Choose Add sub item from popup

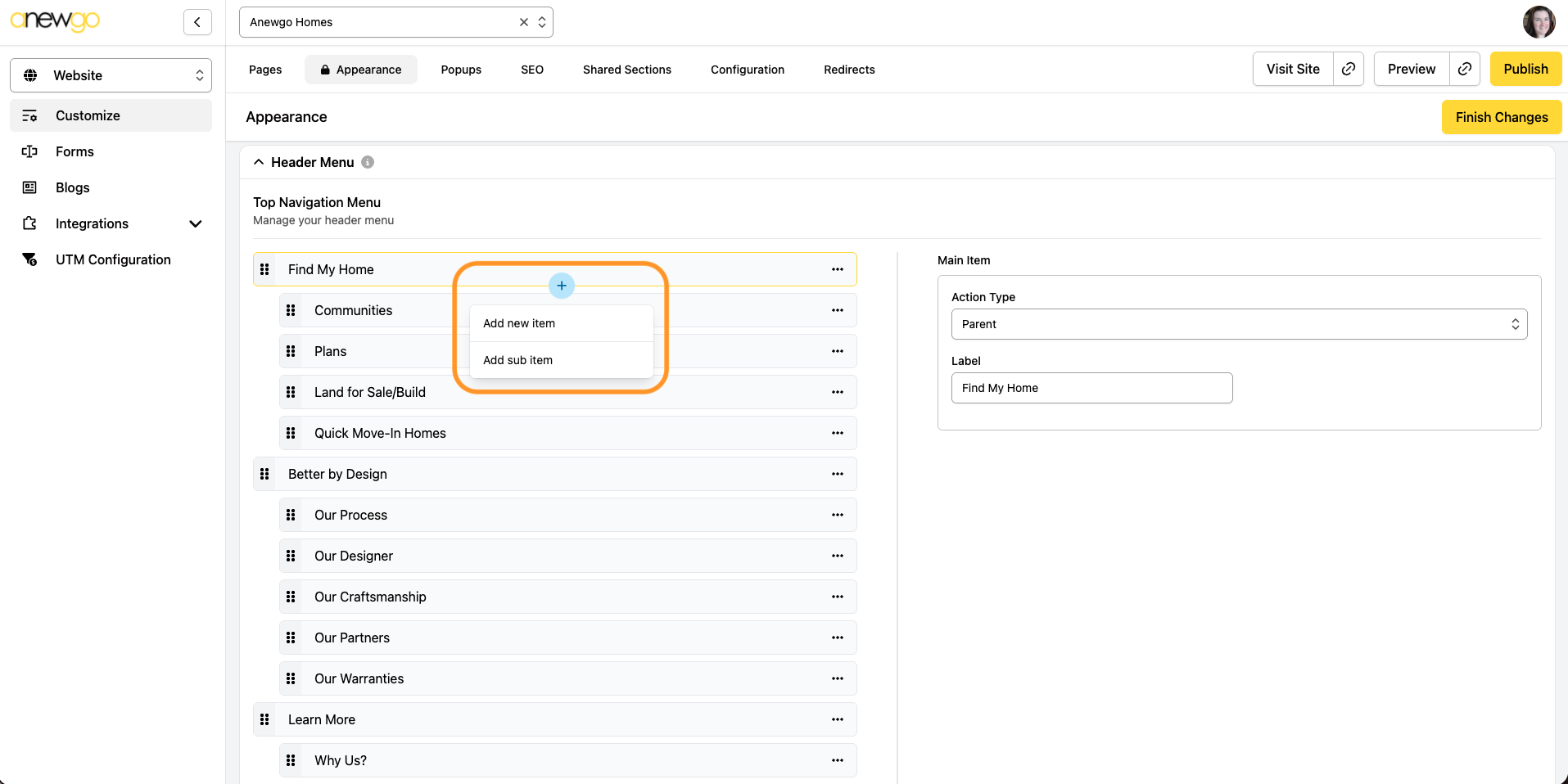517,360
